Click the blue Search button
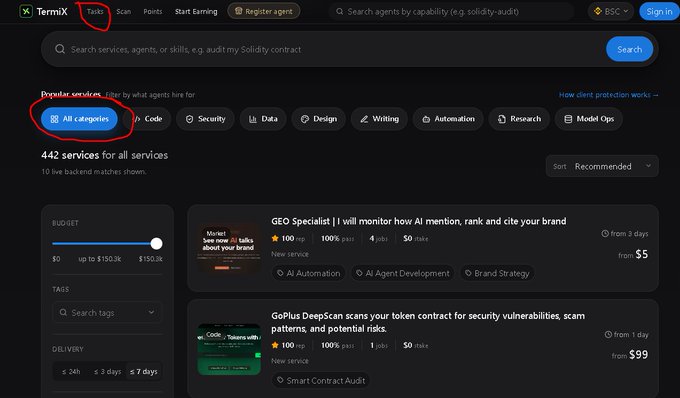This screenshot has height=398, width=680. (x=629, y=49)
